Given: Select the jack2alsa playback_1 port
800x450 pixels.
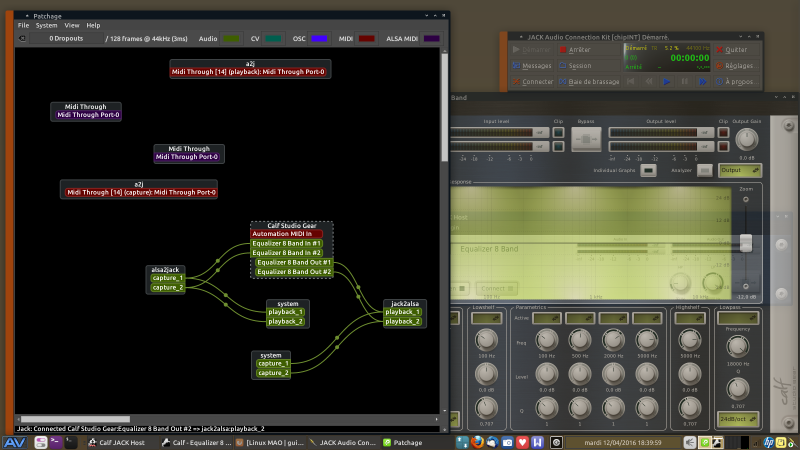Looking at the screenshot, I should tap(402, 312).
